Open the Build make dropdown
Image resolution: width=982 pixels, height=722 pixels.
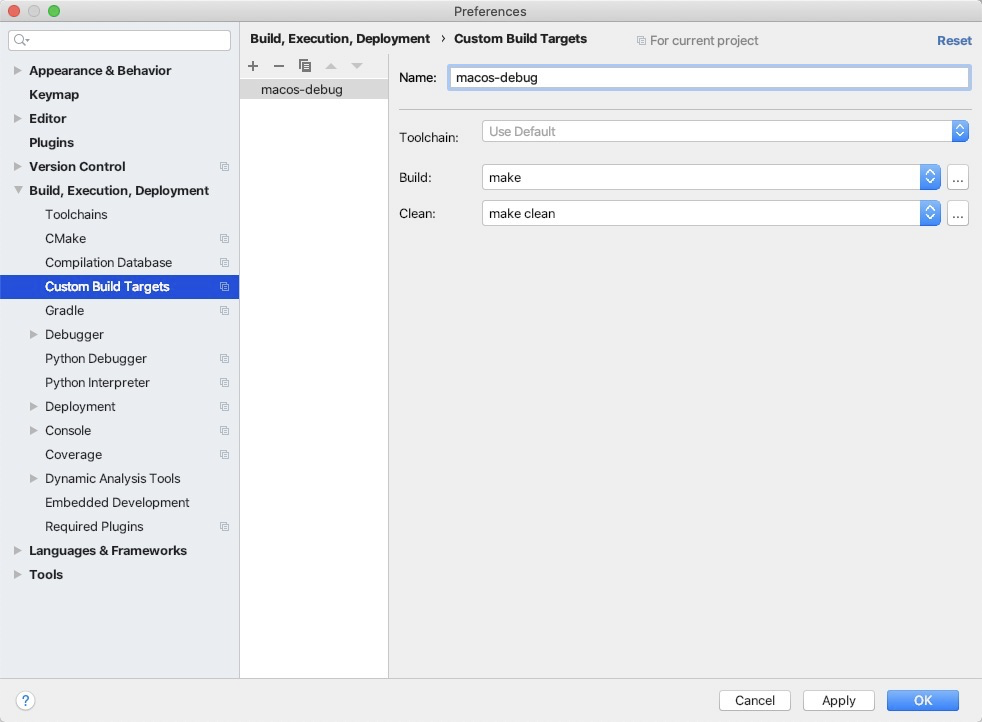pos(711,177)
